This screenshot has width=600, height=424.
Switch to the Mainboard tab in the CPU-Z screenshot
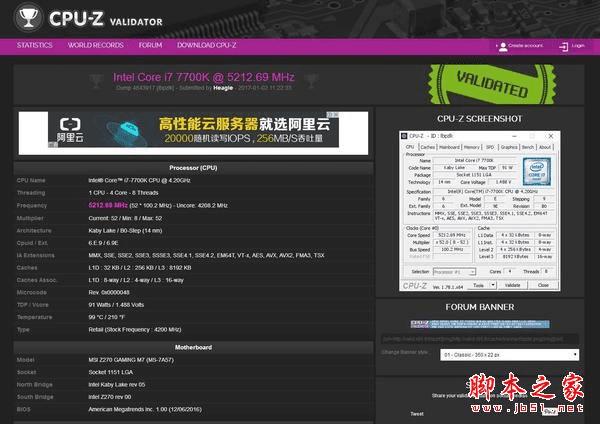tap(449, 147)
